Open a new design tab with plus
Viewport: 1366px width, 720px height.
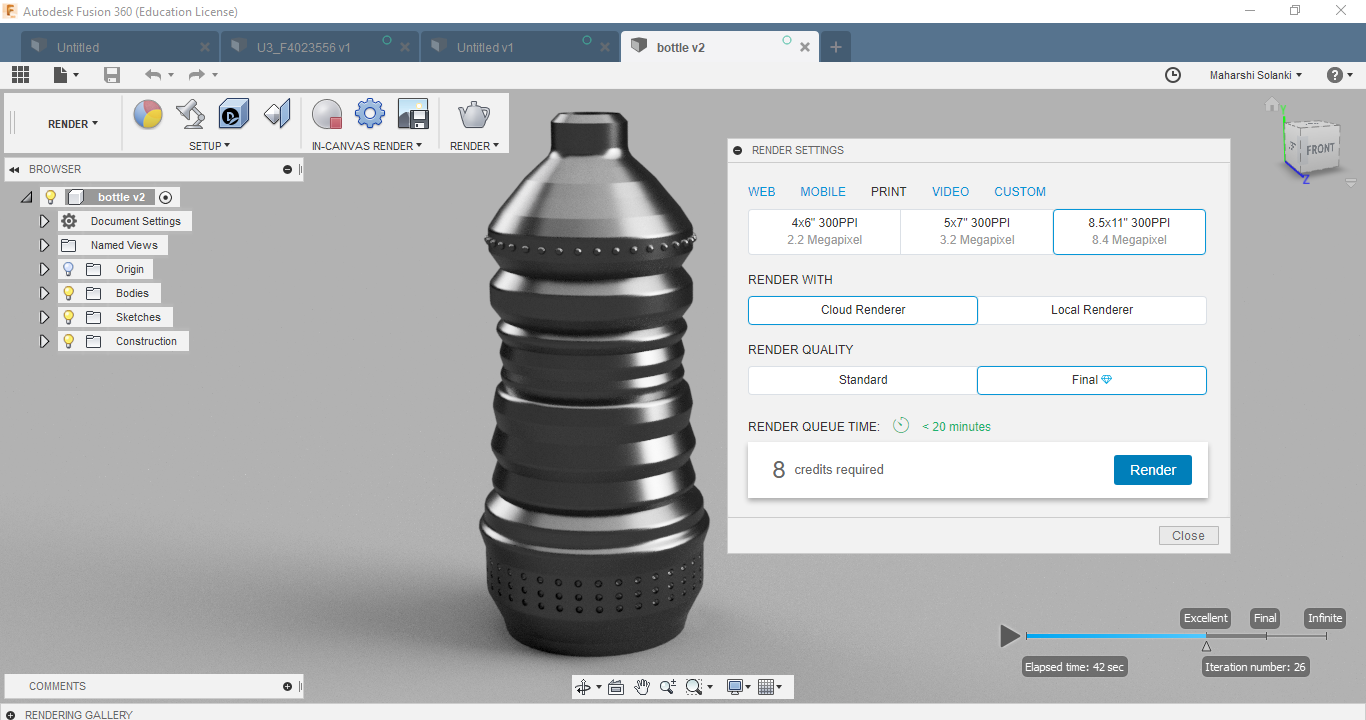point(836,47)
